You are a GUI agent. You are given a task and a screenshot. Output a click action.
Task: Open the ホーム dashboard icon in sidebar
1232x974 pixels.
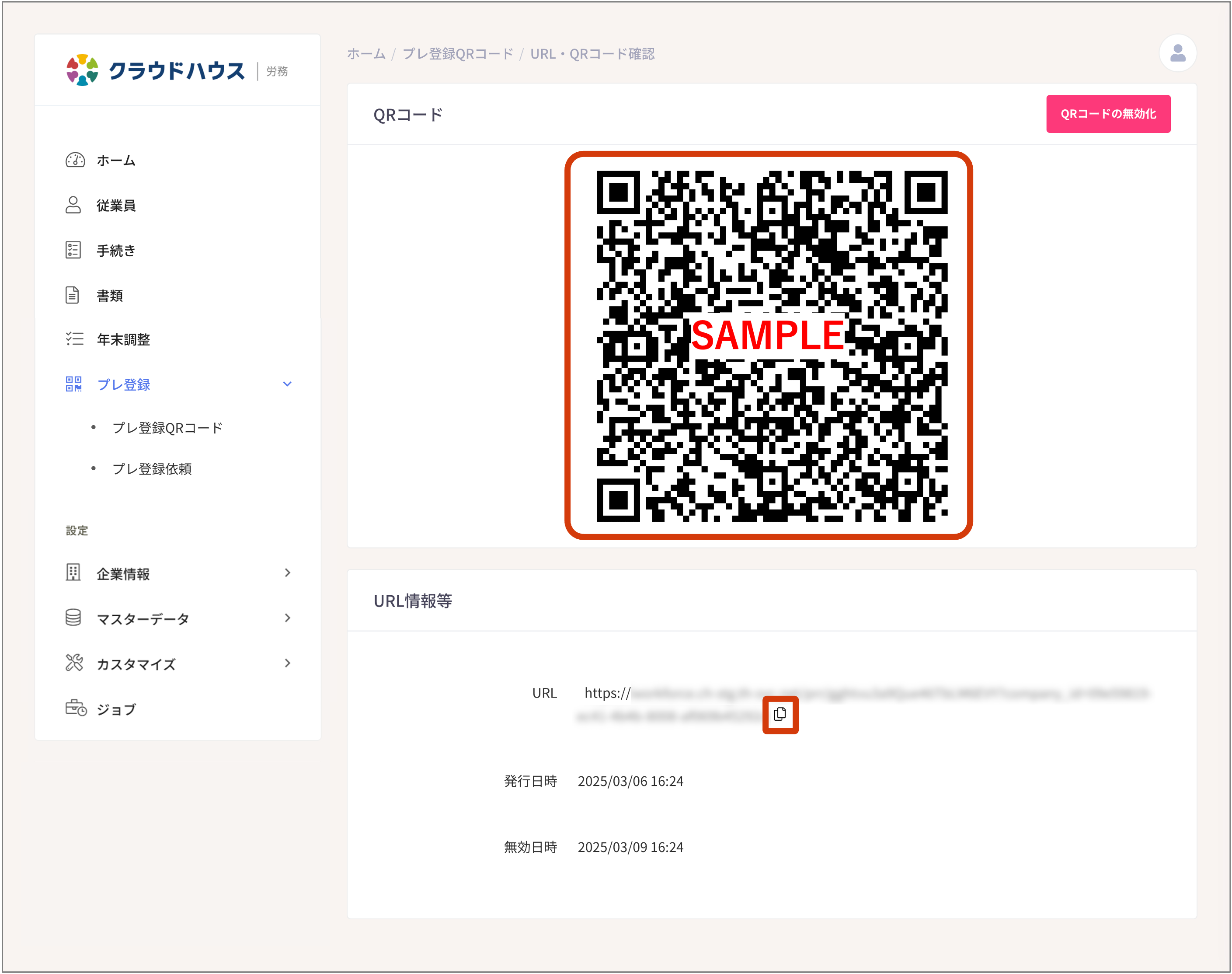click(x=75, y=160)
